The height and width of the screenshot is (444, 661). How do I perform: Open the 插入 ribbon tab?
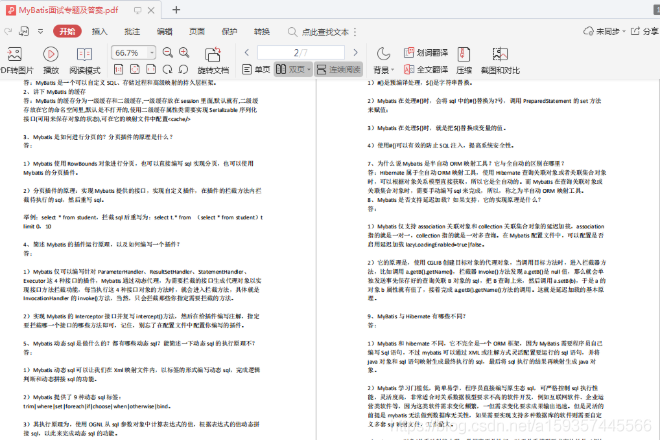point(99,32)
